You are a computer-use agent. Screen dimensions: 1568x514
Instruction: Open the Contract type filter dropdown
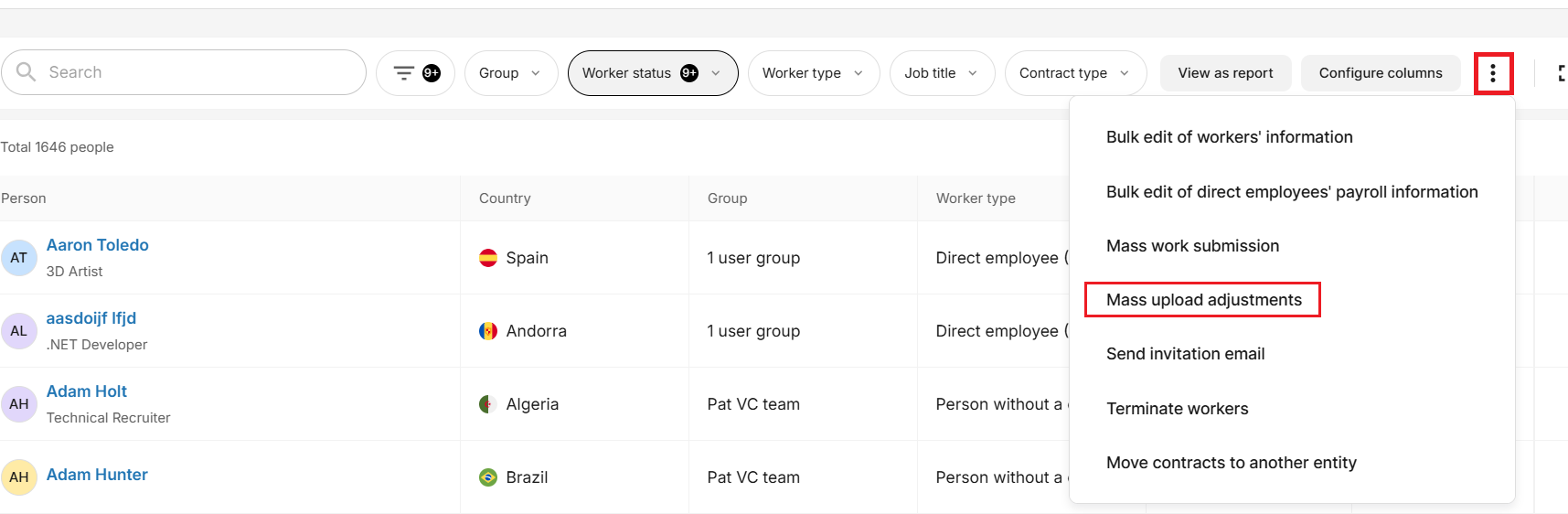1075,73
